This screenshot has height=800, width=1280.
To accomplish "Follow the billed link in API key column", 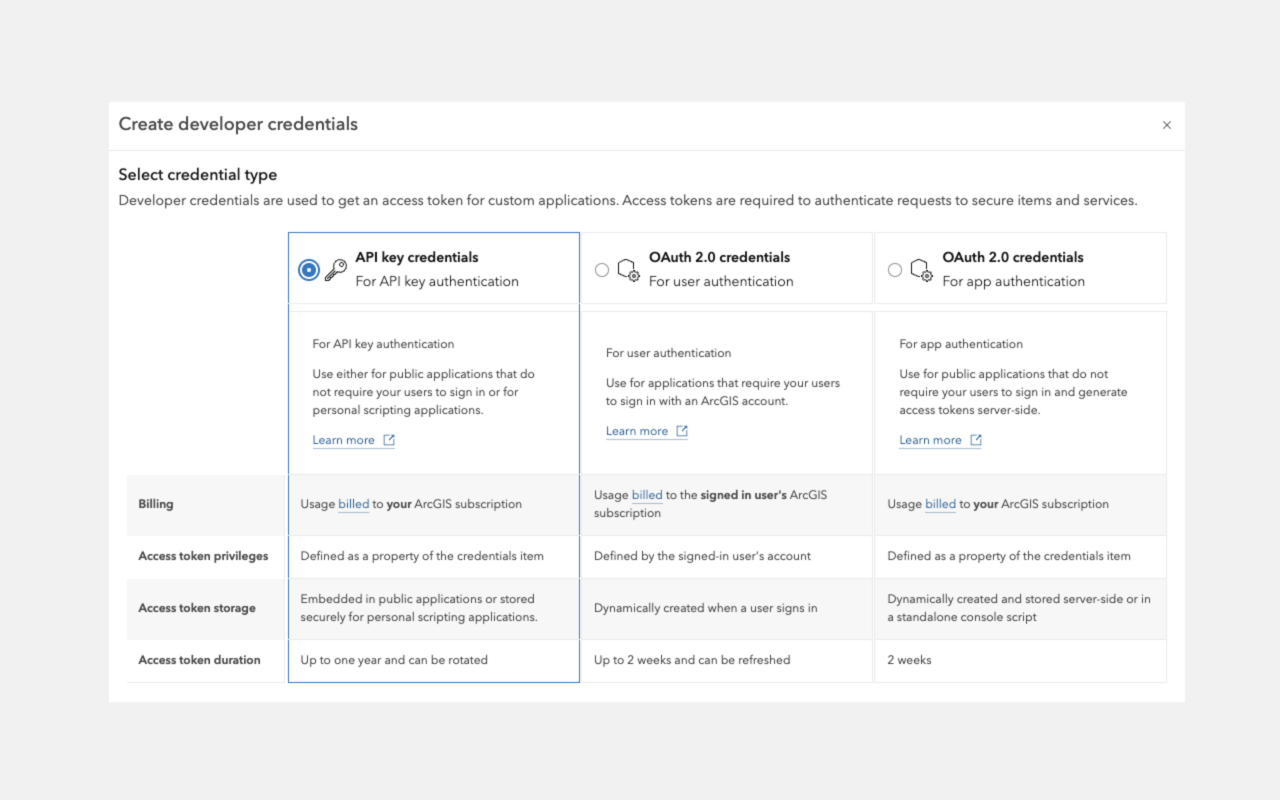I will (x=354, y=504).
